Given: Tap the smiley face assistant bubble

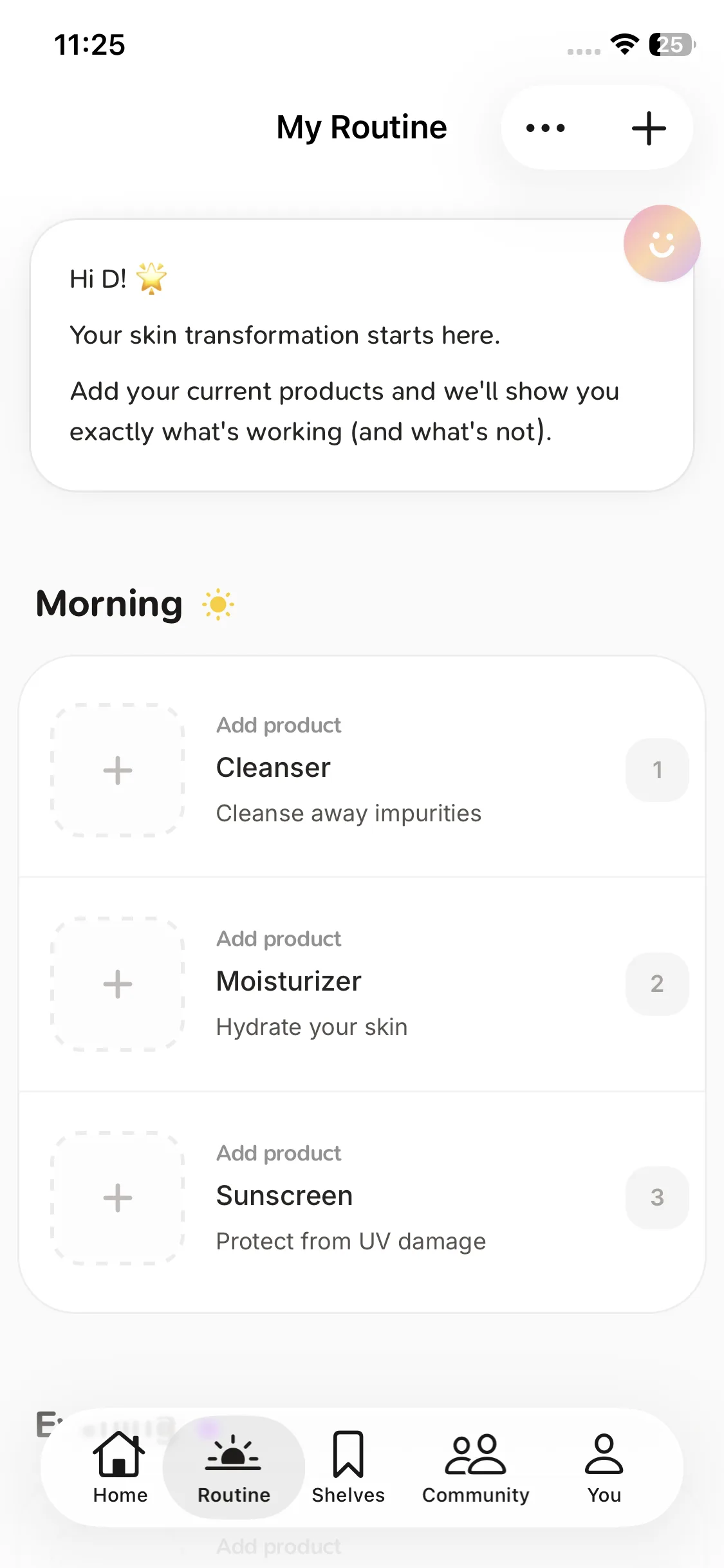Looking at the screenshot, I should tap(662, 244).
